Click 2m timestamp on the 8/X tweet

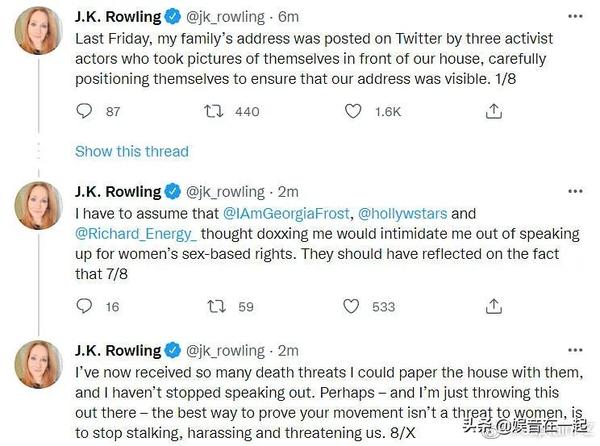tap(288, 350)
